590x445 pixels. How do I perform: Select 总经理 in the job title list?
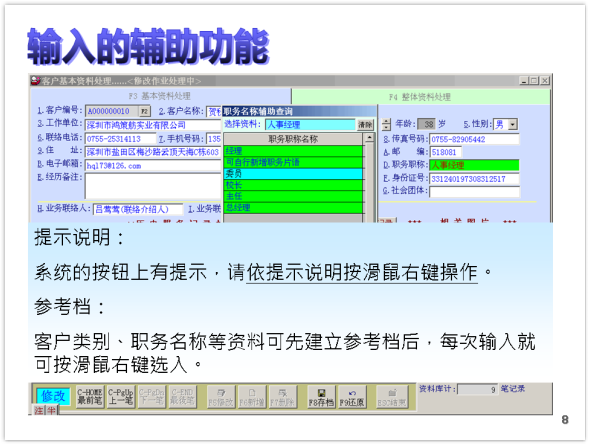(293, 208)
